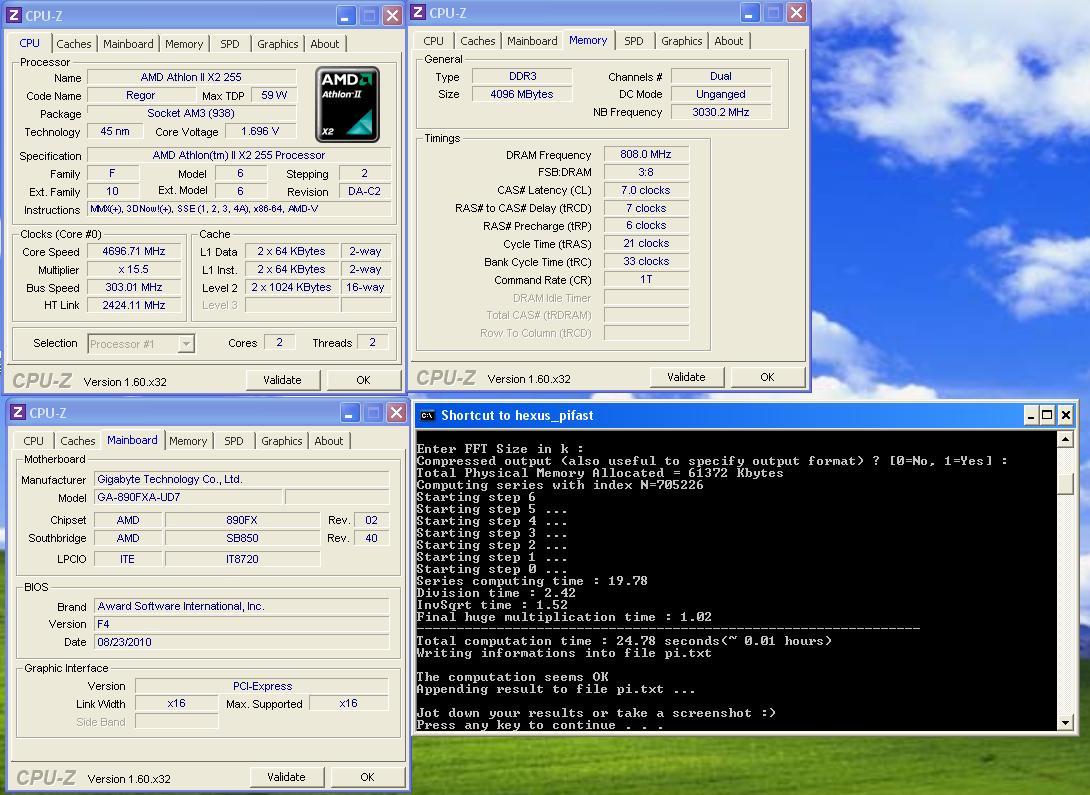Select the Bank Cycle Time value 33 clocks

click(646, 261)
